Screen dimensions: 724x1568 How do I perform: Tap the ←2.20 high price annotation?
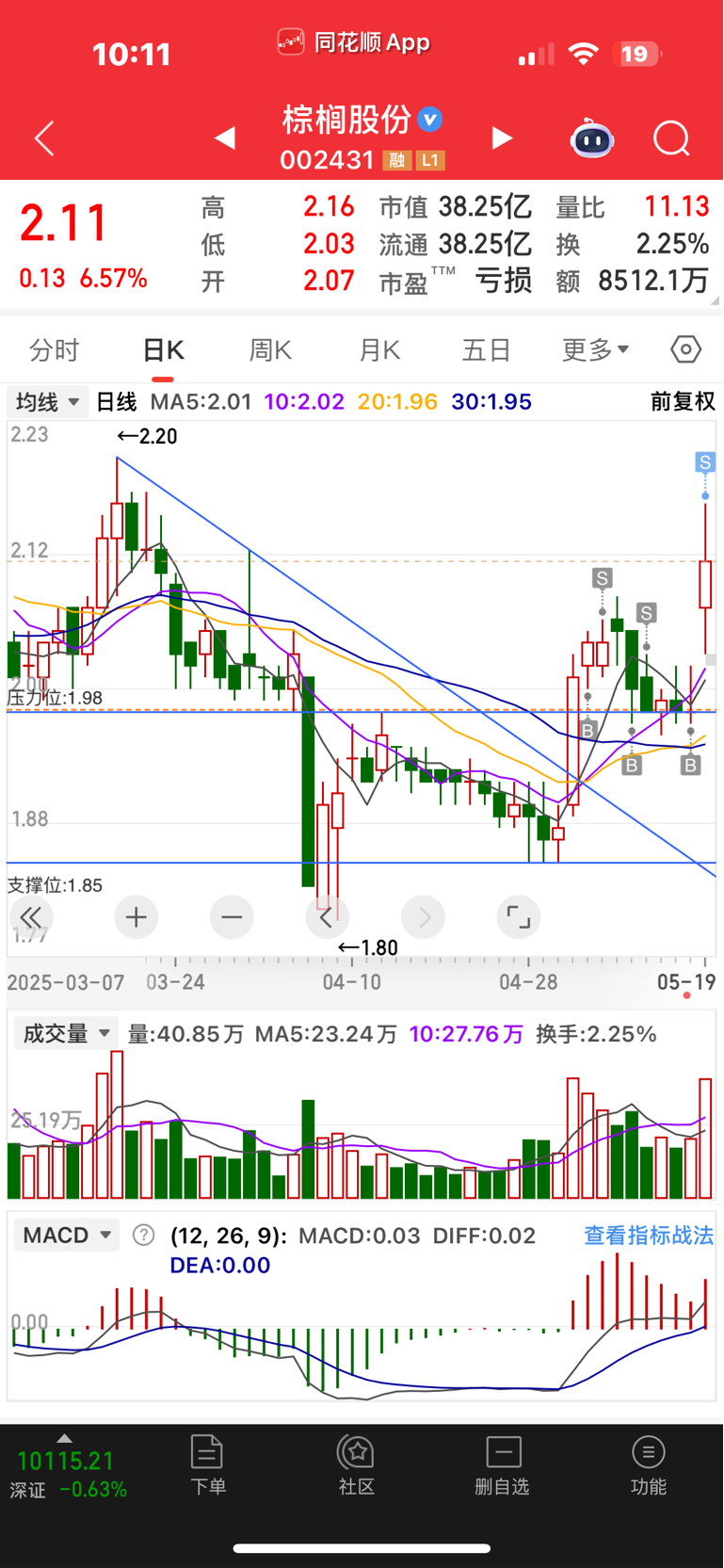(x=147, y=436)
